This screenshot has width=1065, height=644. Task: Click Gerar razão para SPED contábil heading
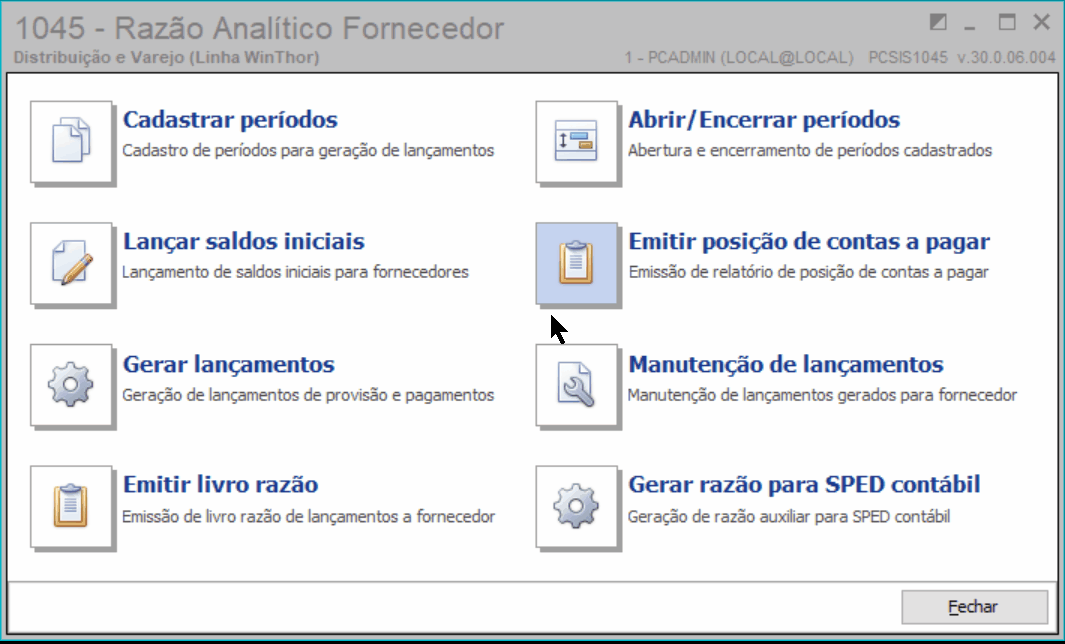[804, 485]
